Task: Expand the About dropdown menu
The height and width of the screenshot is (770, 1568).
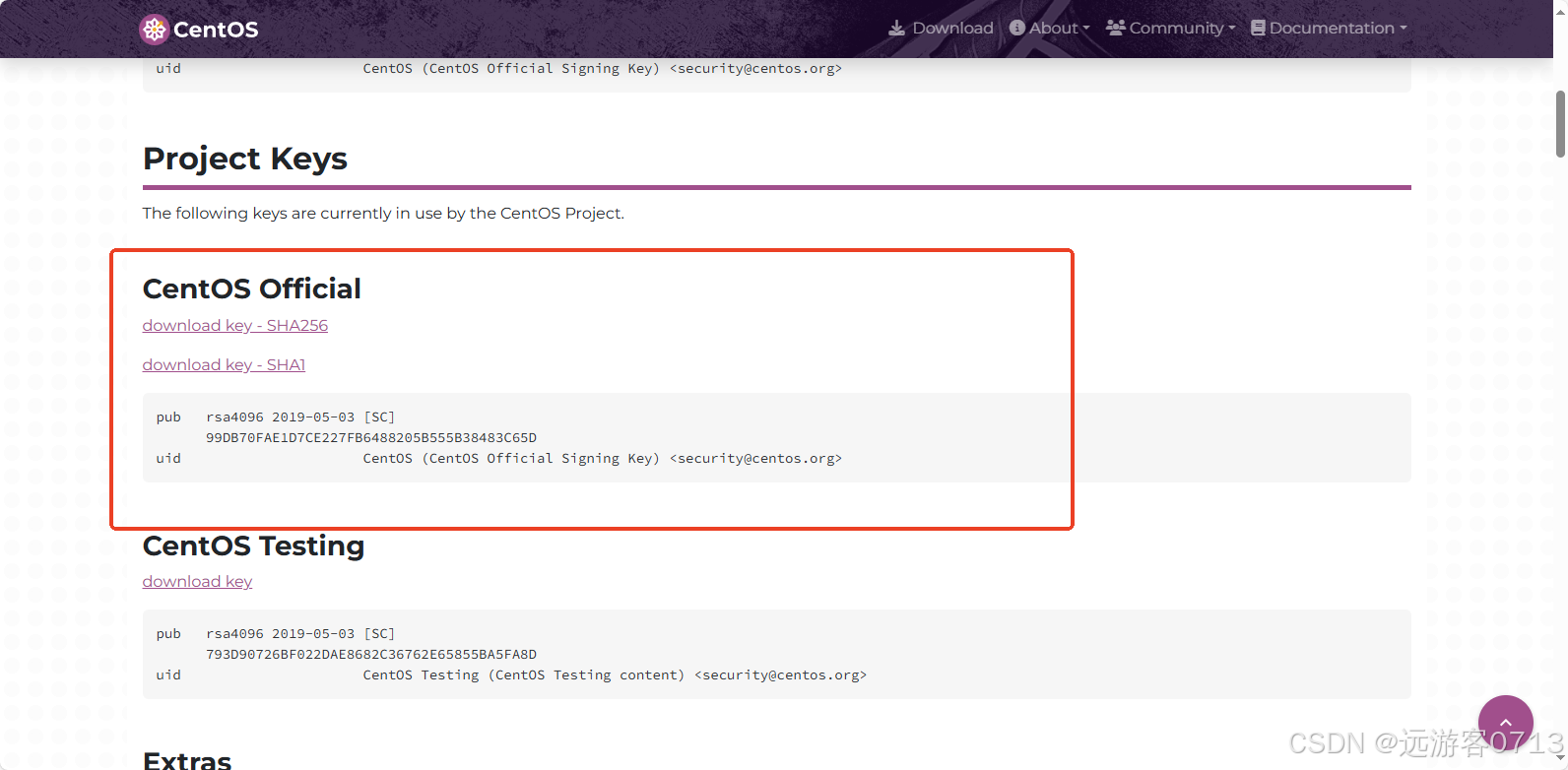Action: pos(1050,28)
